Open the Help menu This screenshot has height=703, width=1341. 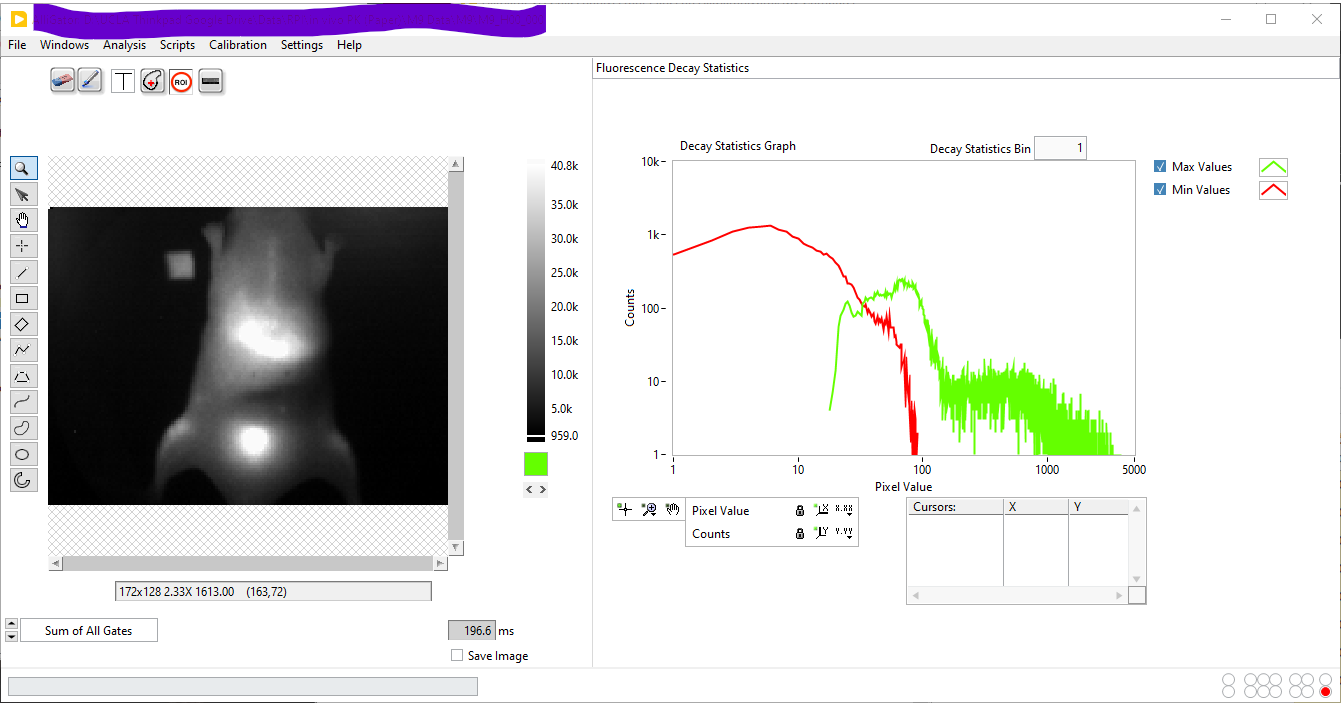(x=349, y=45)
